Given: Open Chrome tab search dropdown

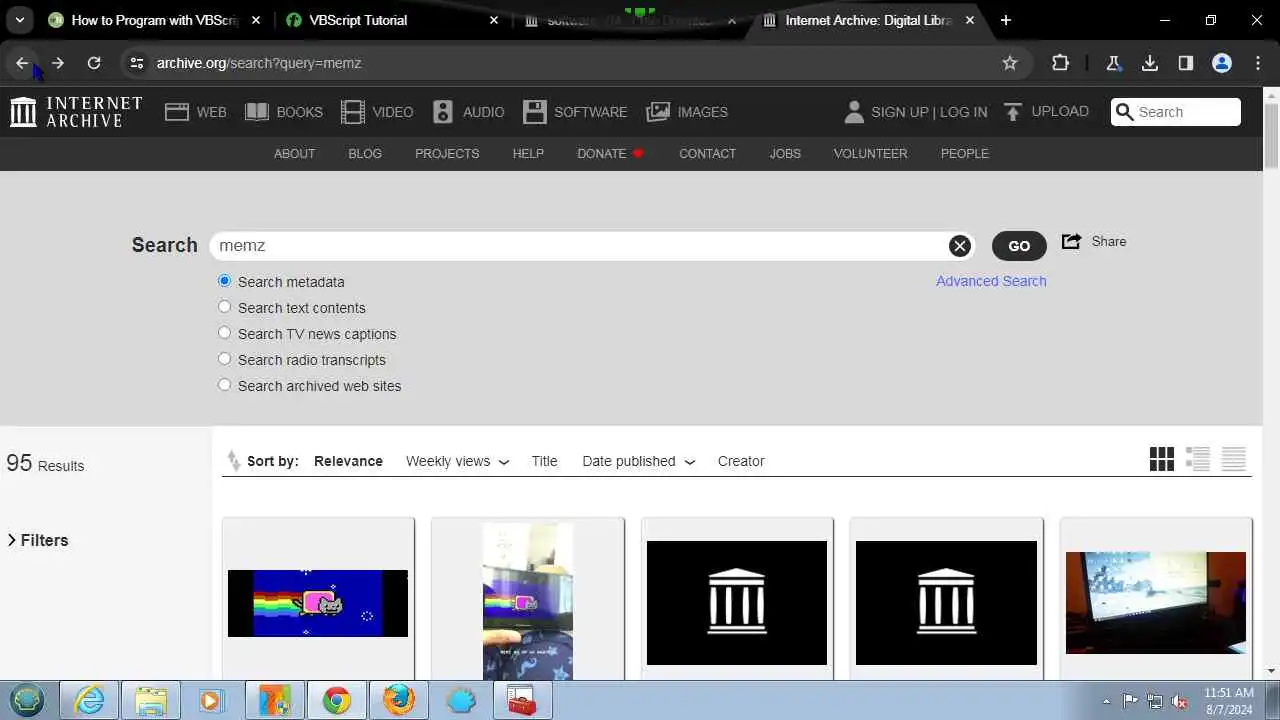Looking at the screenshot, I should (x=20, y=20).
